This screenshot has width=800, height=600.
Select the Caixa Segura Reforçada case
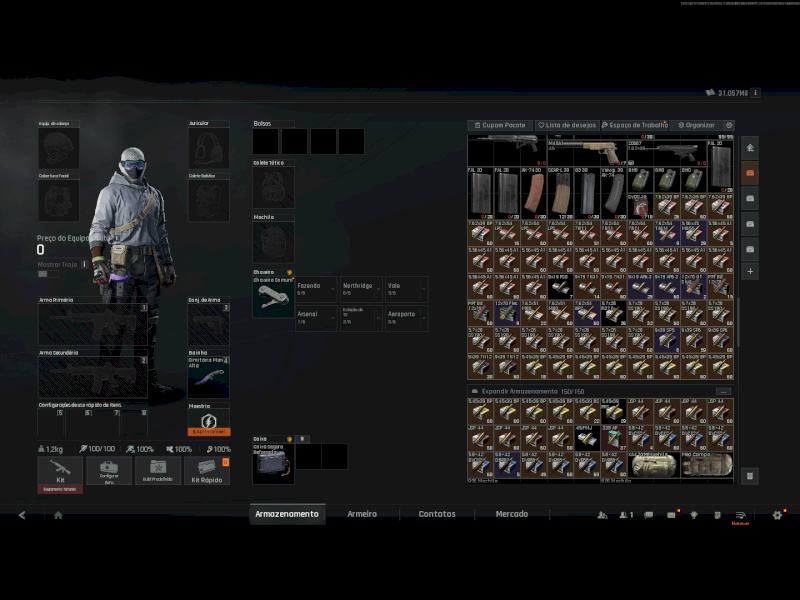pyautogui.click(x=273, y=463)
